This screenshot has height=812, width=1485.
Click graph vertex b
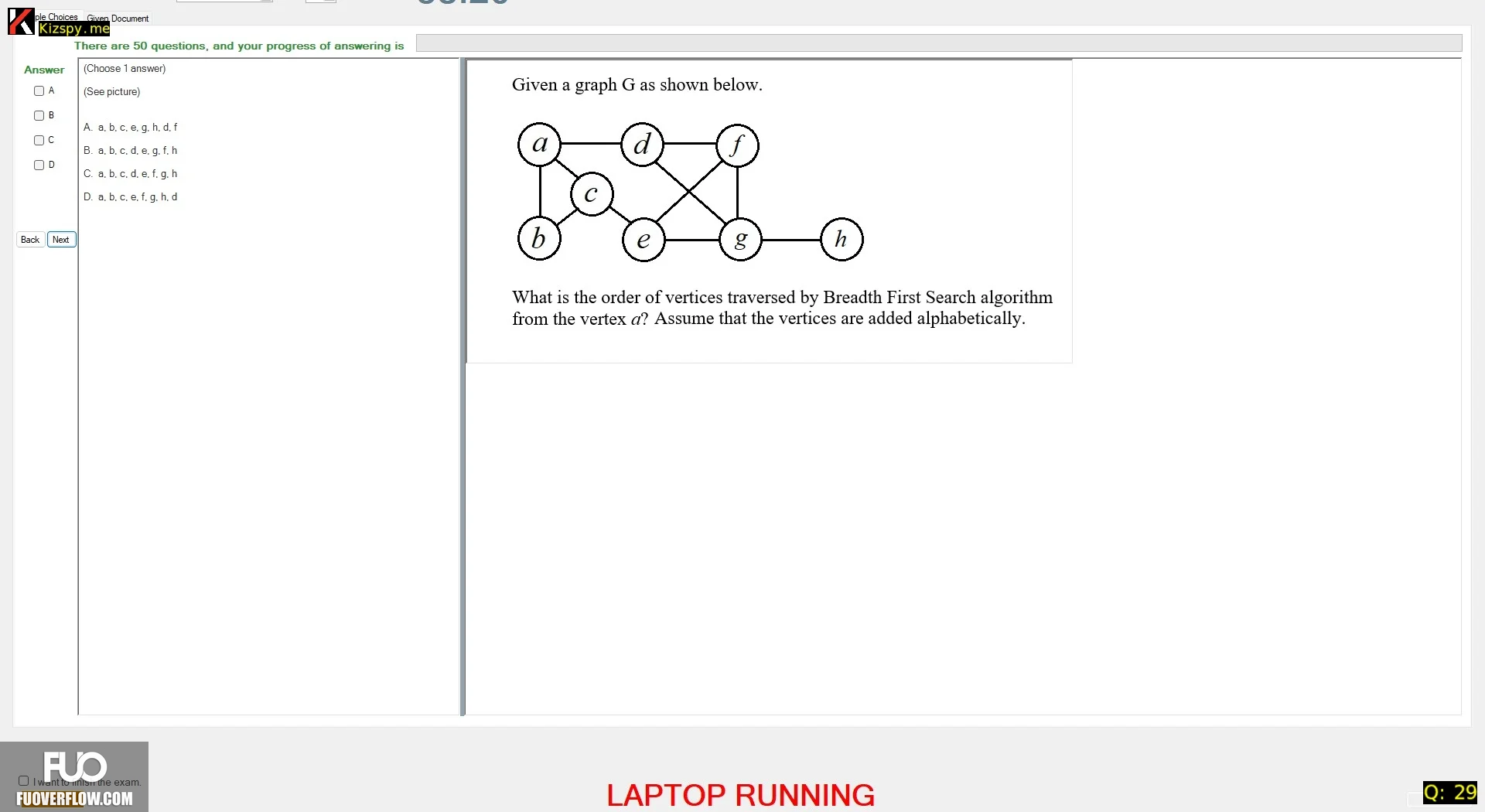pos(539,239)
